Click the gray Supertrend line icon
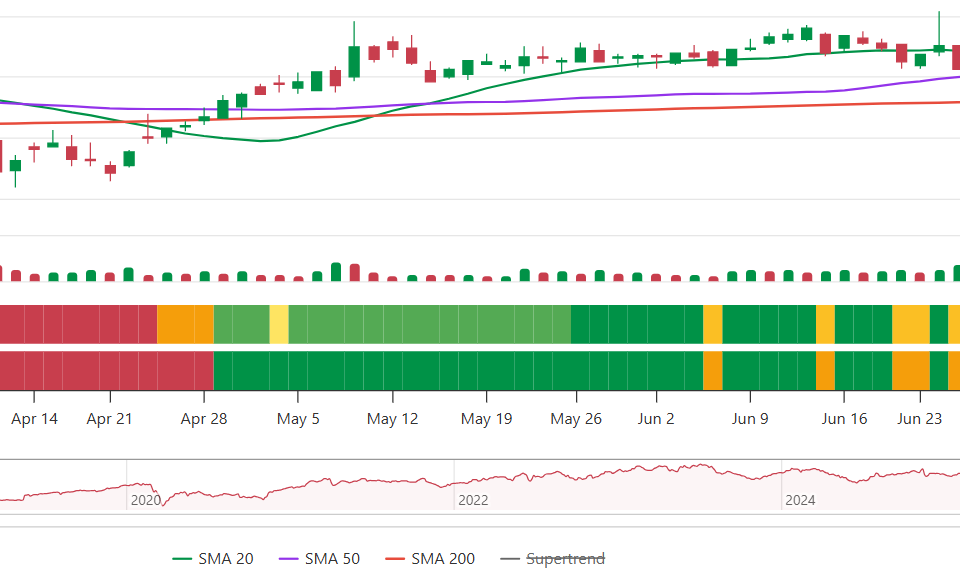The height and width of the screenshot is (580, 960). point(510,559)
